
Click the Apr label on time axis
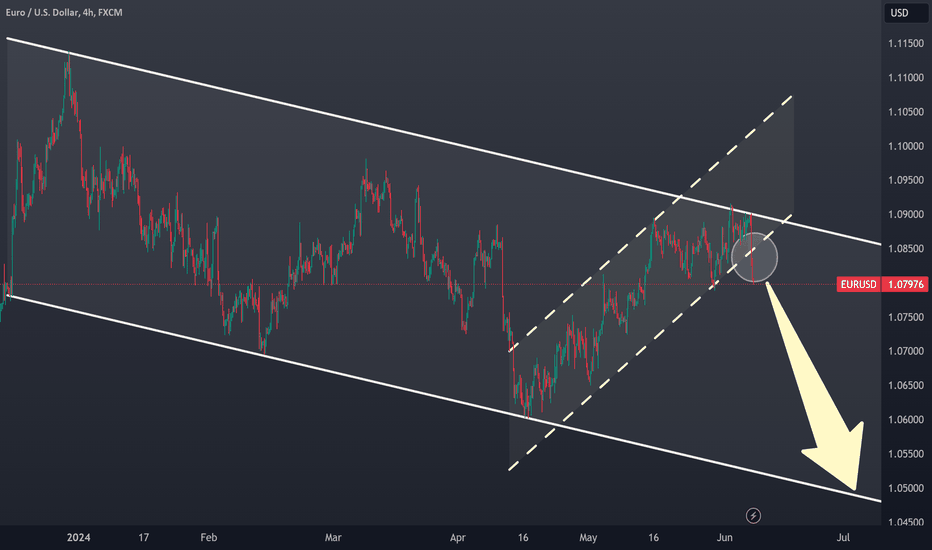458,538
